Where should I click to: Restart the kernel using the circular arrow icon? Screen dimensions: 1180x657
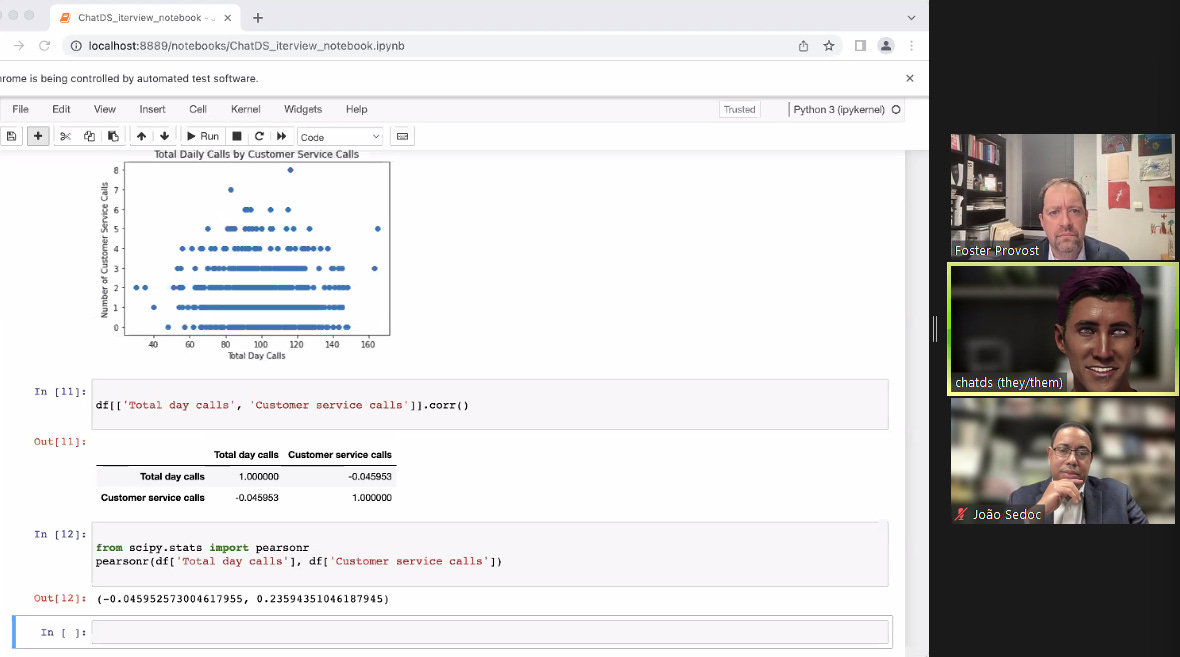[x=259, y=136]
